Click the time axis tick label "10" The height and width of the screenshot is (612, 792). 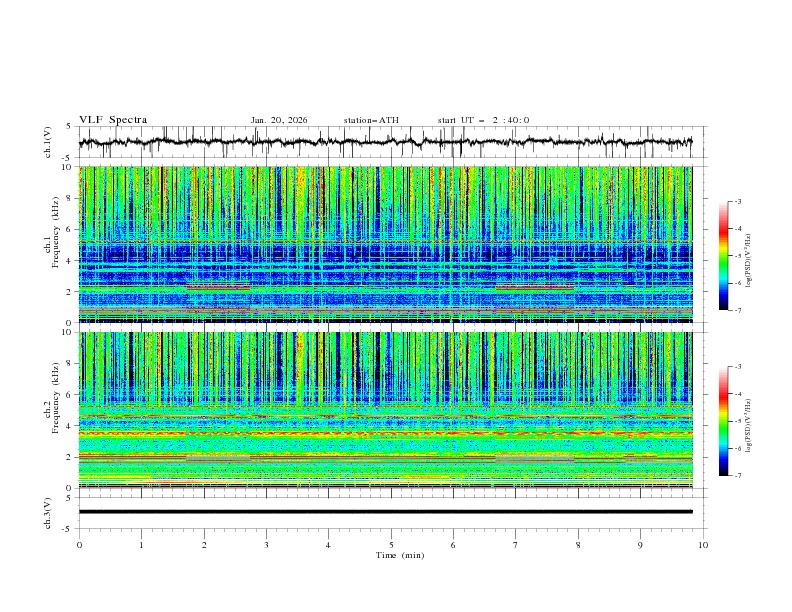[x=703, y=545]
